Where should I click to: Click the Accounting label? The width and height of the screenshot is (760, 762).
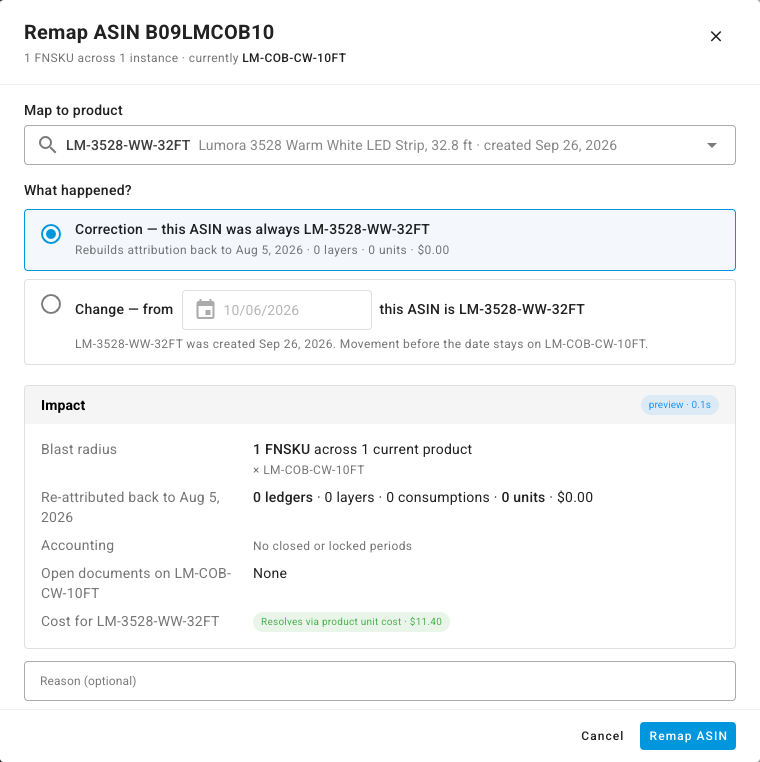(77, 545)
